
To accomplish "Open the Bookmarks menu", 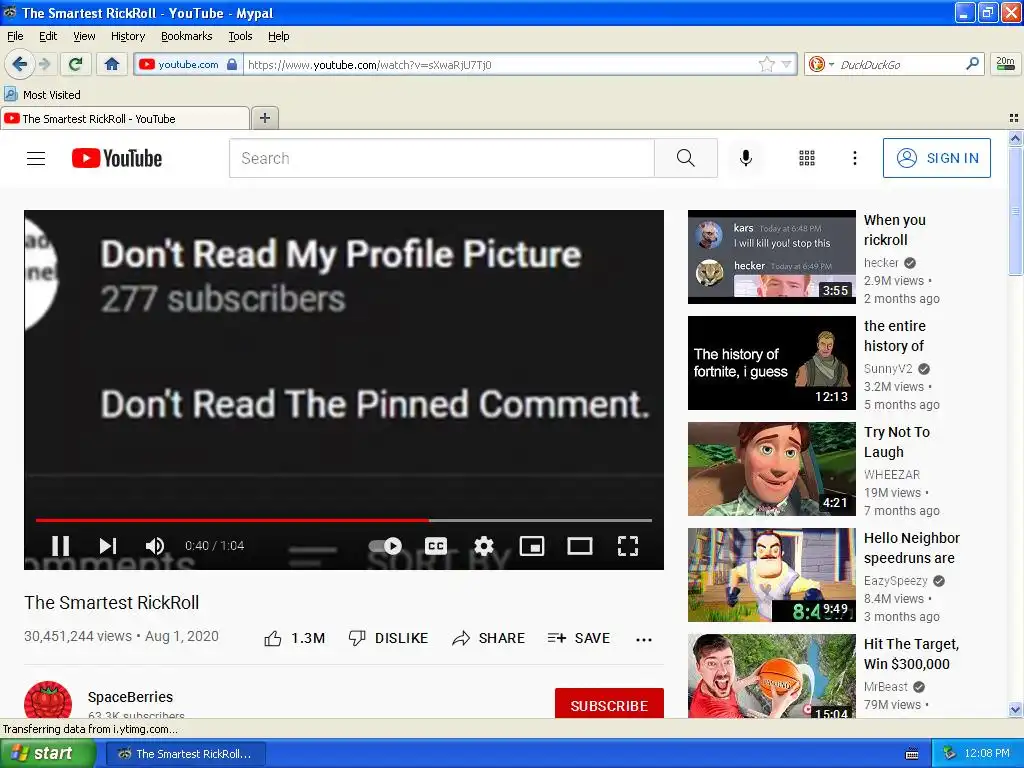I will [x=186, y=36].
